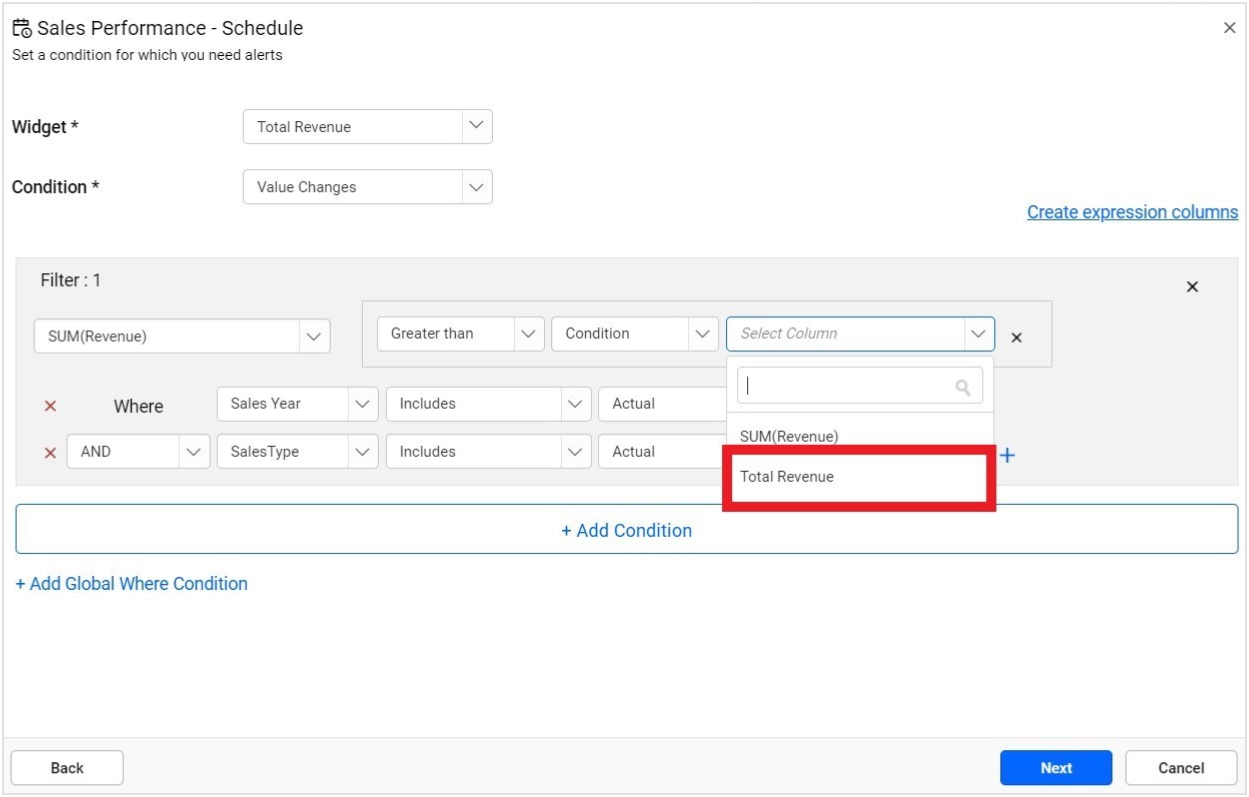Click the X icon to remove Filter 1

1192,286
